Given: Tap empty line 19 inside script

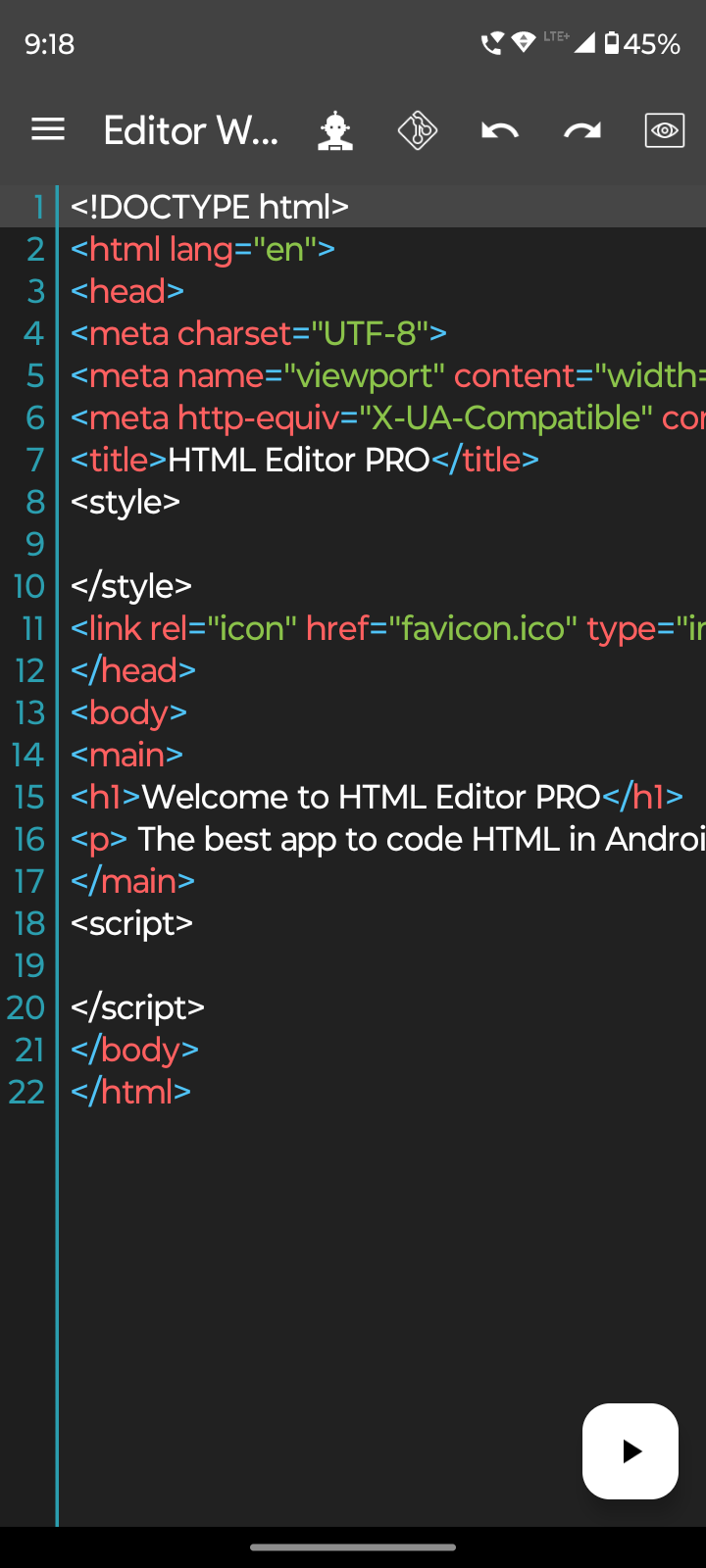Looking at the screenshot, I should [x=382, y=965].
